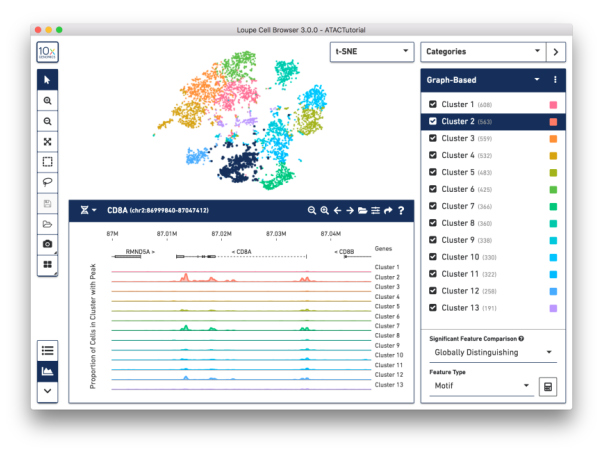Open the Graph-Based three-dot options menu

pos(555,79)
